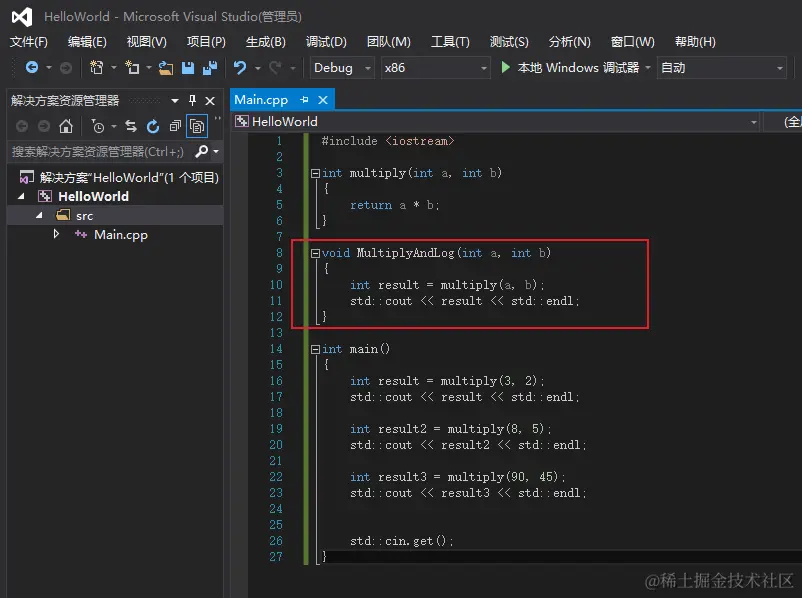The image size is (802, 598).
Task: Toggle Show All Files in Solution Explorer
Action: (x=197, y=126)
